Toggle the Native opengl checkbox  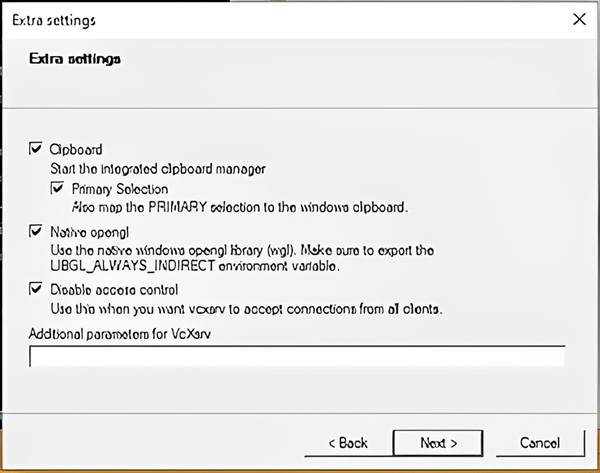(x=36, y=231)
